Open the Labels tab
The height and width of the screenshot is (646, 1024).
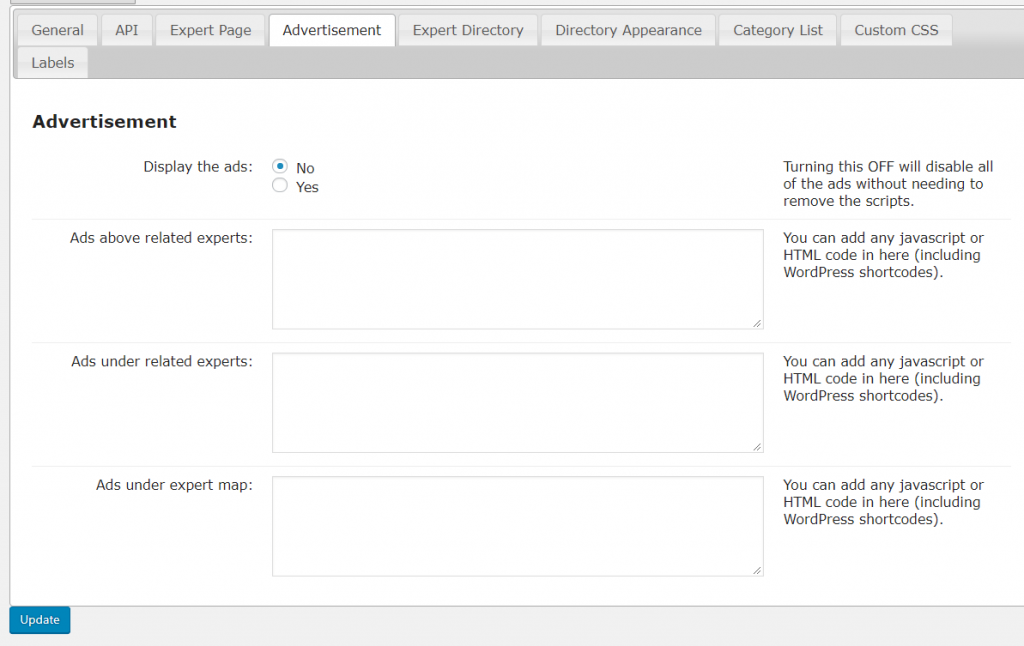tap(52, 63)
